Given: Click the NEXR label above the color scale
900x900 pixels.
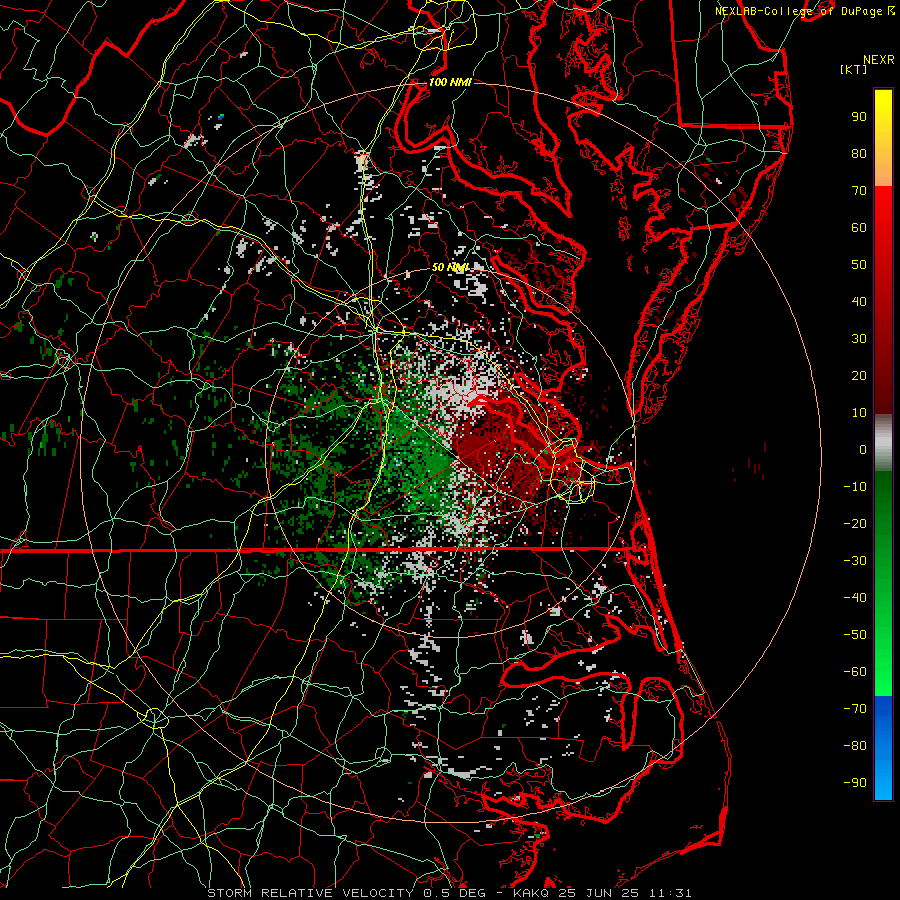Looking at the screenshot, I should pos(879,60).
